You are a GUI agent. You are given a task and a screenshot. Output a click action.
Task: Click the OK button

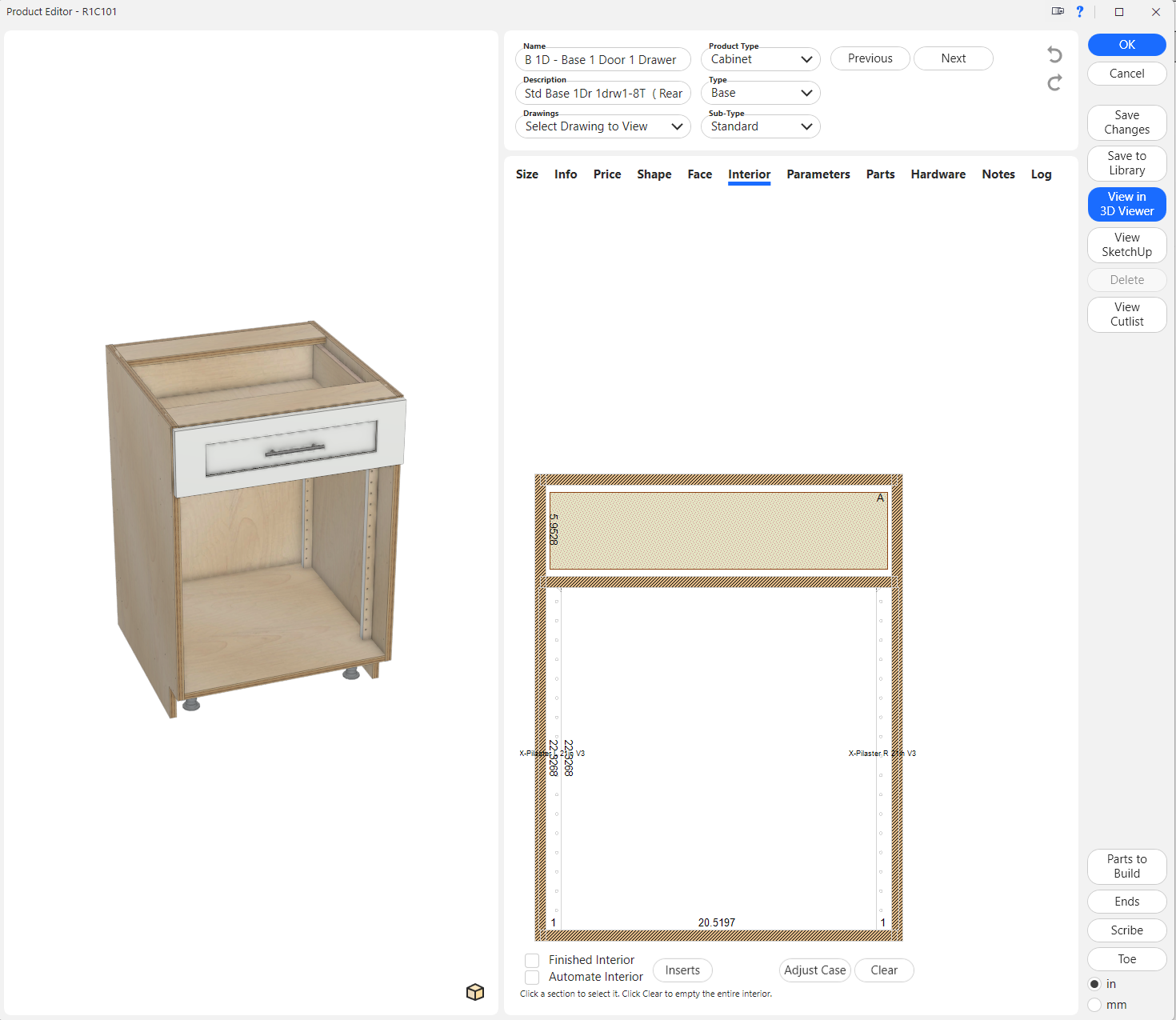tap(1127, 45)
